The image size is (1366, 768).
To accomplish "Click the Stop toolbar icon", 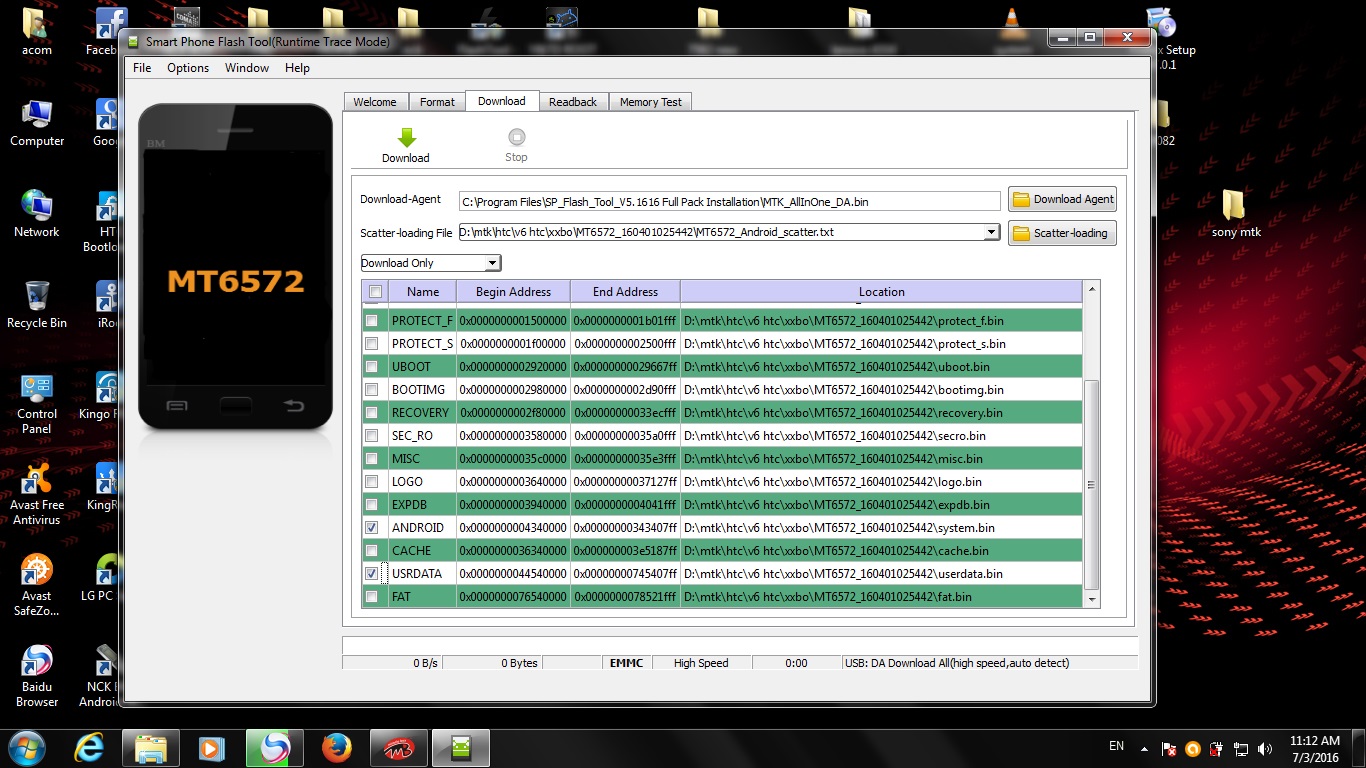I will (516, 138).
